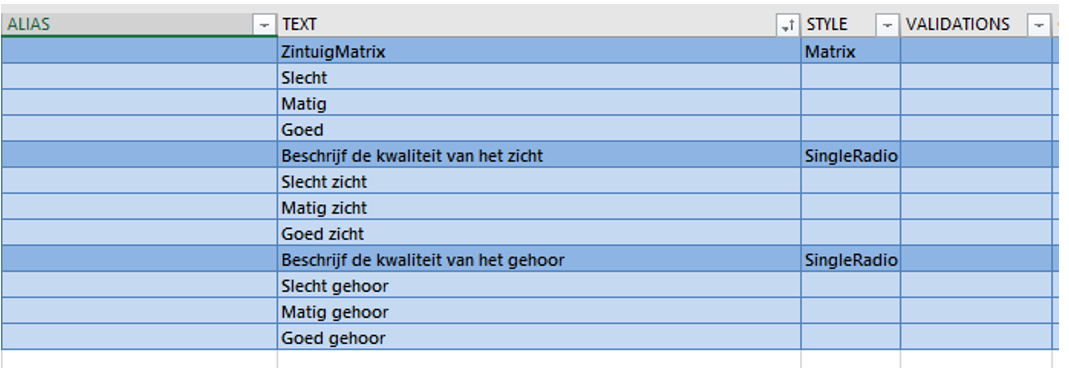This screenshot has height=368, width=1069.
Task: Click the Goed zicht cell
Action: 539,234
